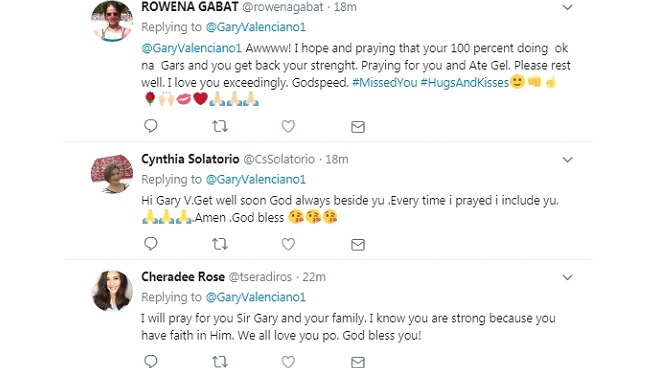The width and height of the screenshot is (660, 368).
Task: Like Cheradee Rose's tweet
Action: pyautogui.click(x=288, y=361)
